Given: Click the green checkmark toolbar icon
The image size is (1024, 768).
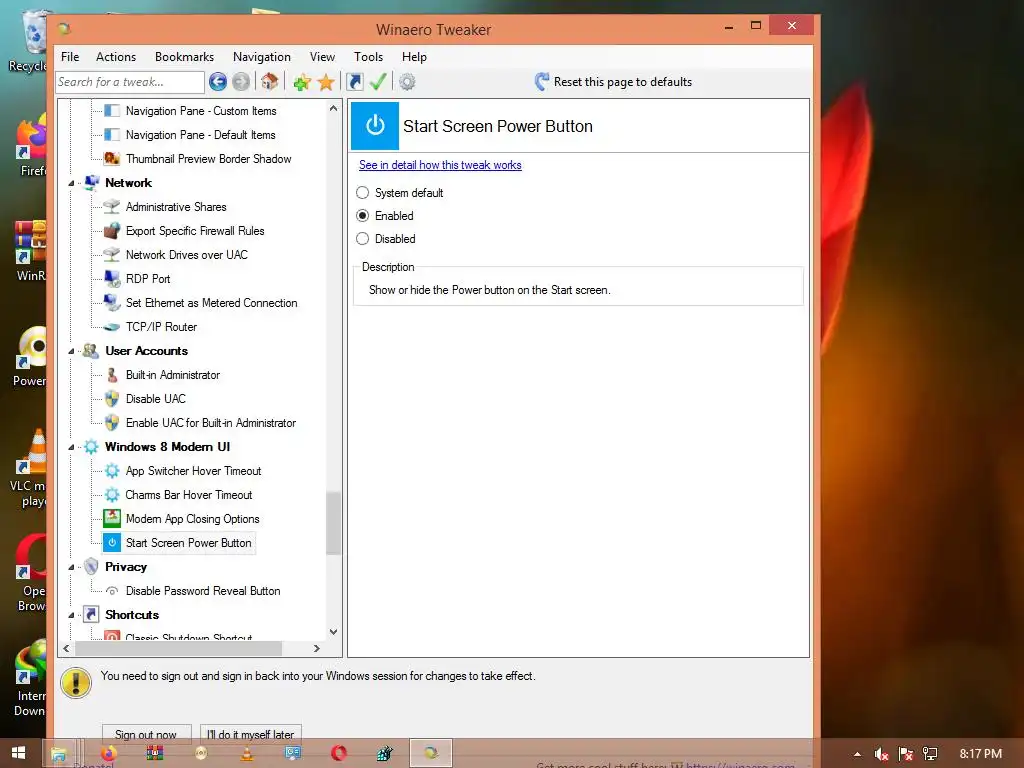Looking at the screenshot, I should coord(378,82).
